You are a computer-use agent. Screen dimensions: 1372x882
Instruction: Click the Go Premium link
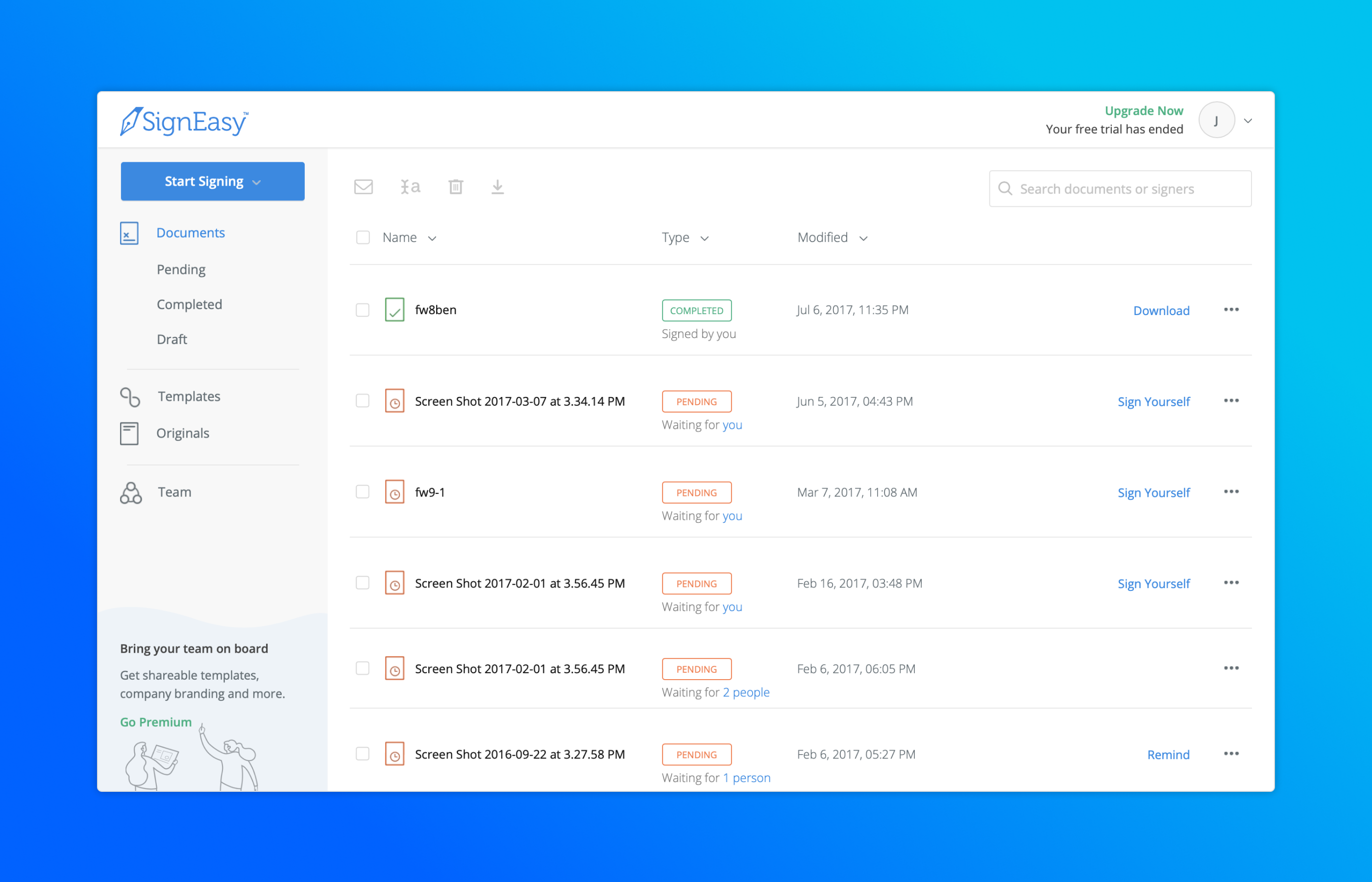(156, 722)
